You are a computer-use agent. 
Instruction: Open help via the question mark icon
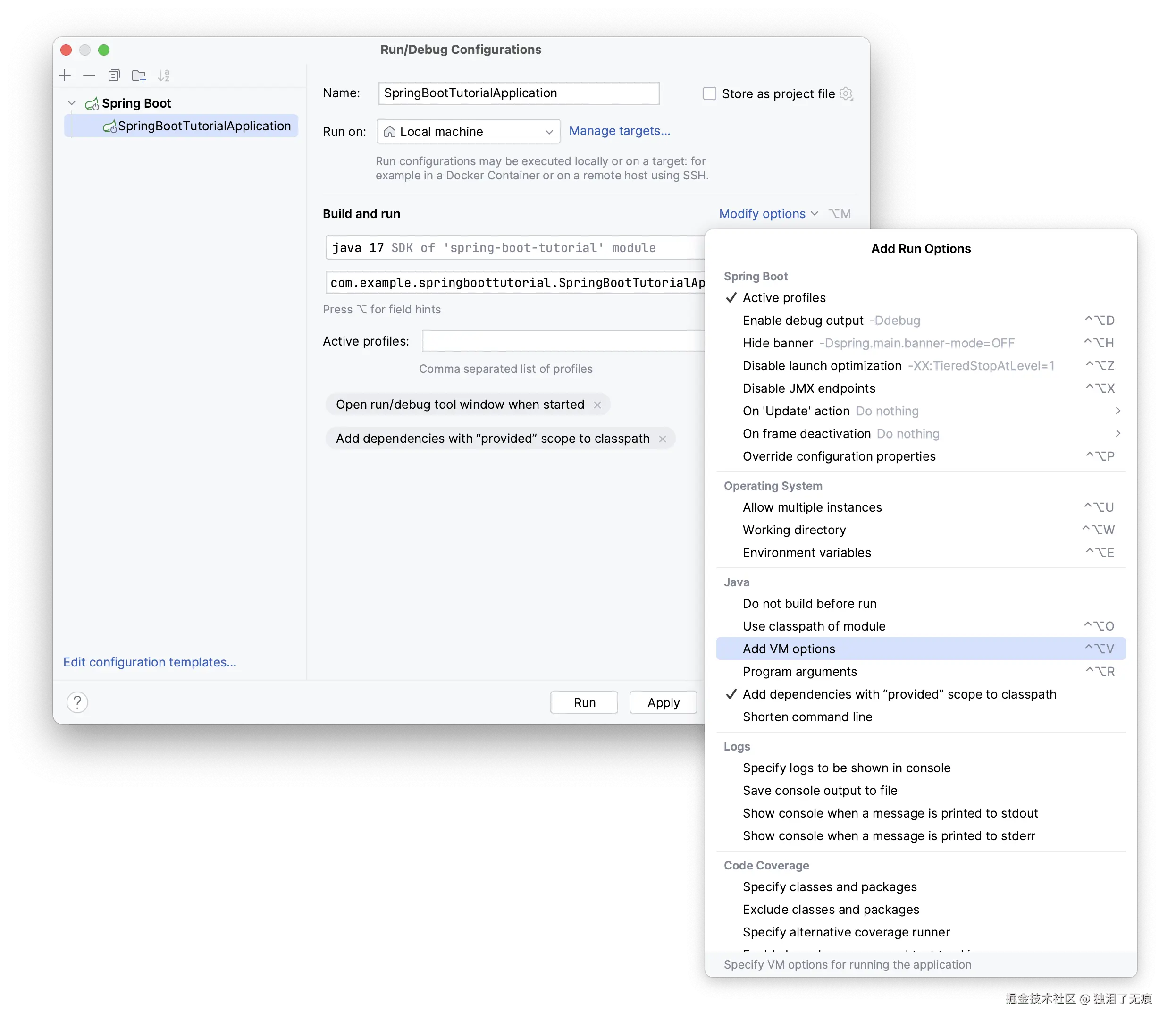pyautogui.click(x=77, y=702)
